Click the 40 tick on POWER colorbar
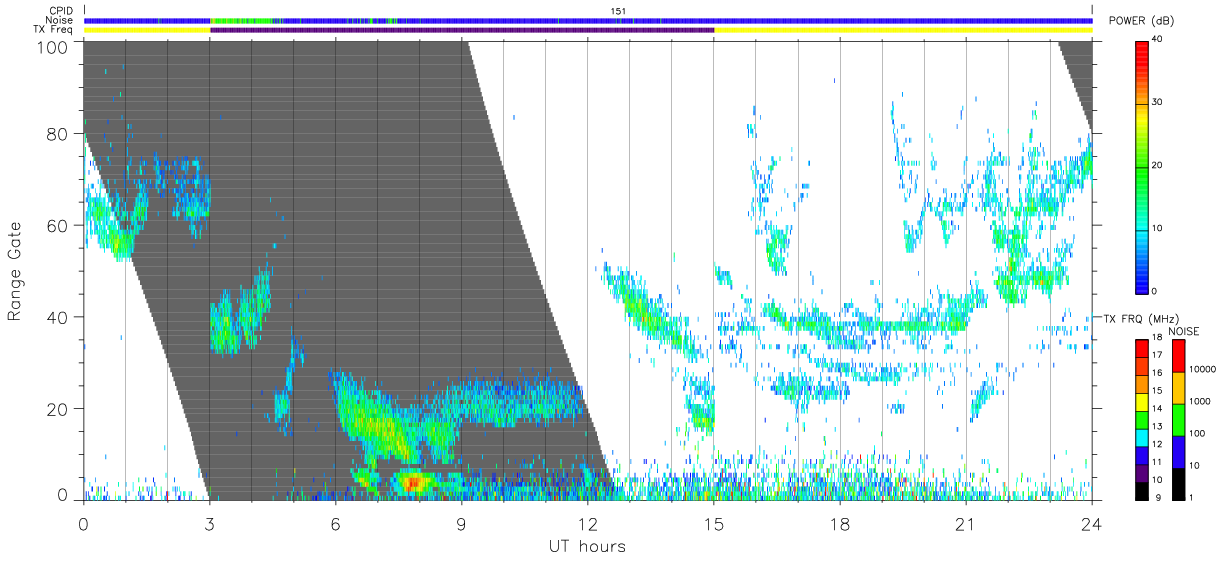 [1158, 40]
